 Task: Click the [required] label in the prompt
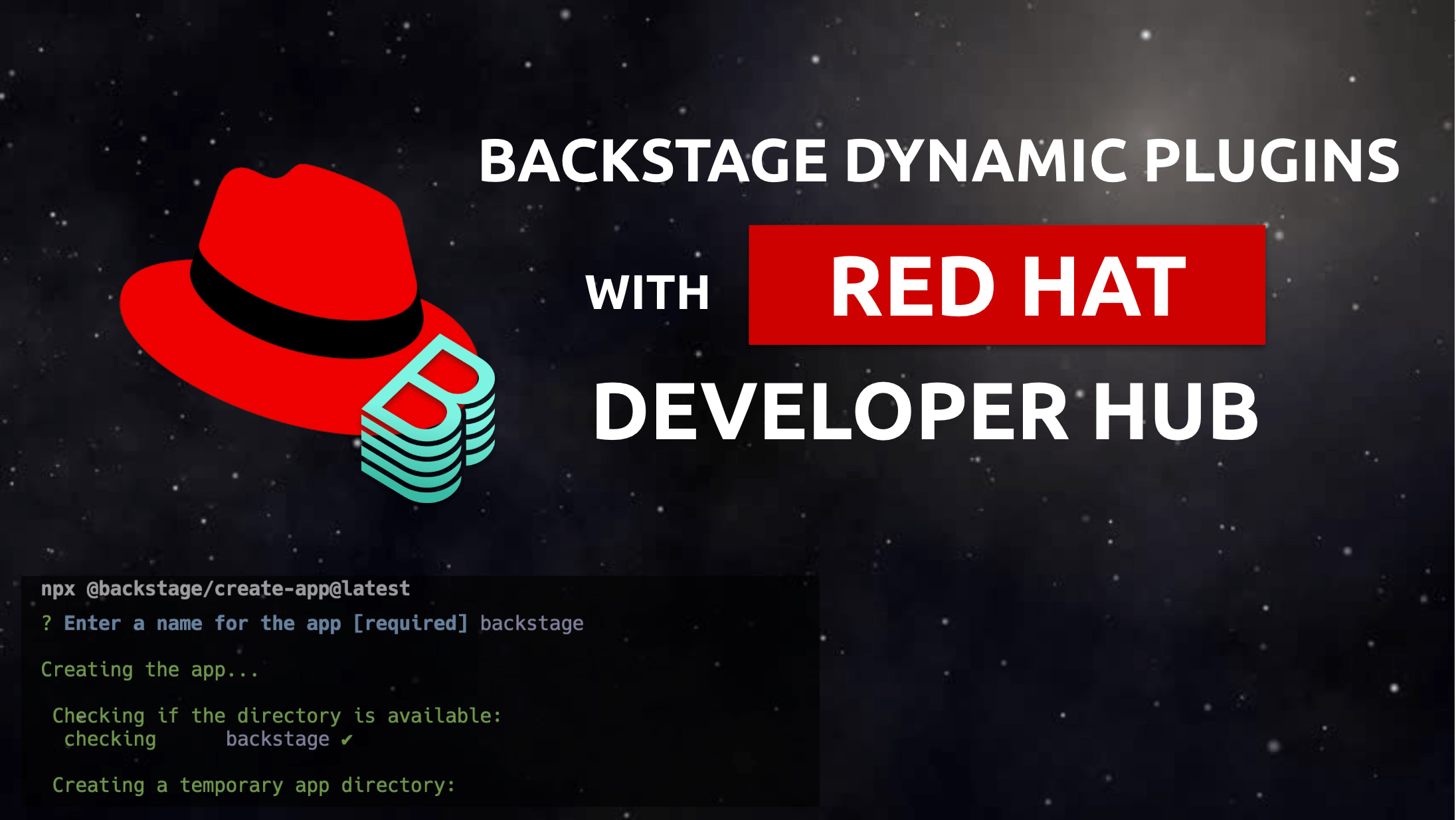[x=410, y=623]
